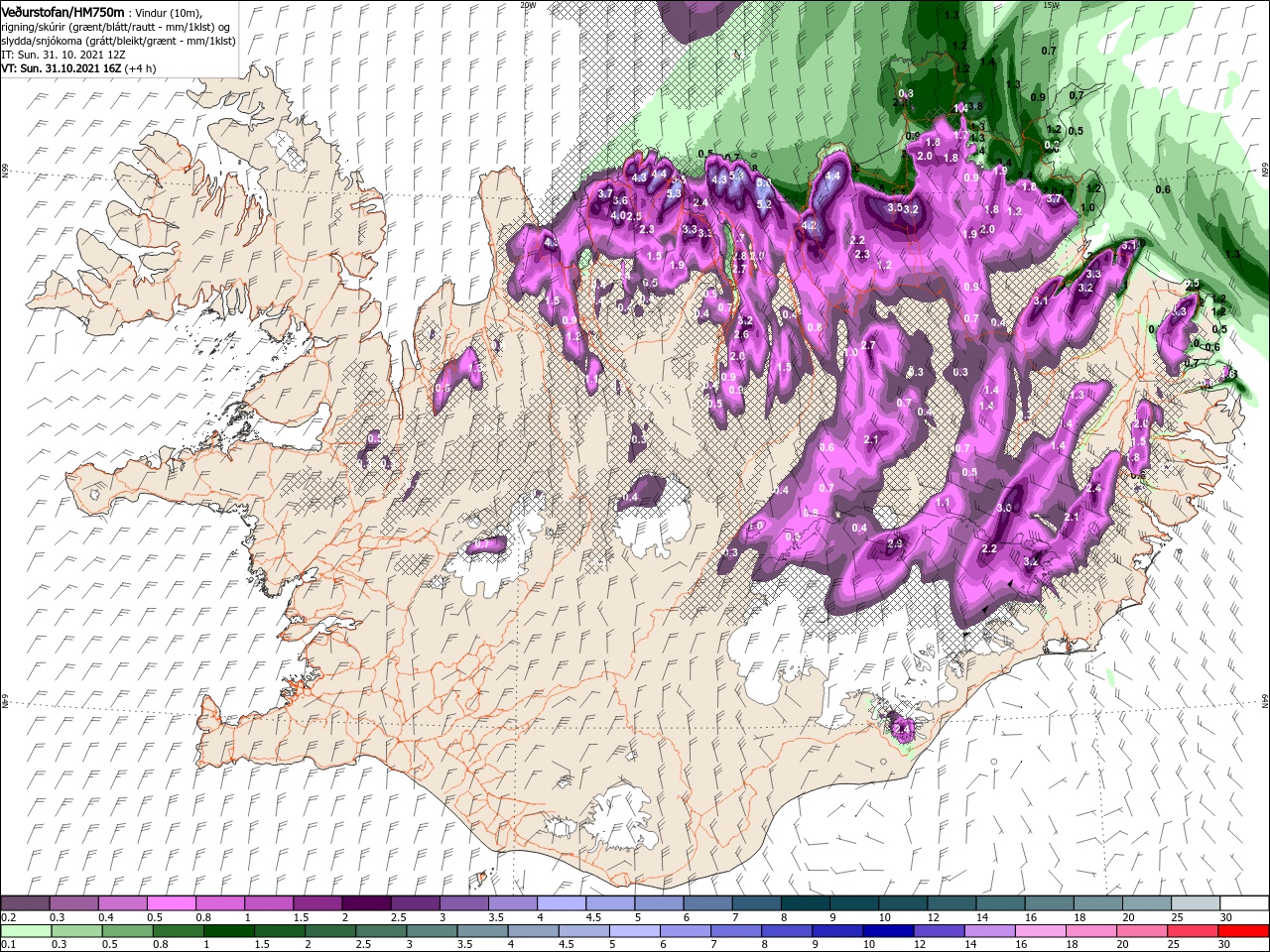
Task: Click lavender snow swatch between 4 and 4.5
Action: pyautogui.click(x=562, y=903)
